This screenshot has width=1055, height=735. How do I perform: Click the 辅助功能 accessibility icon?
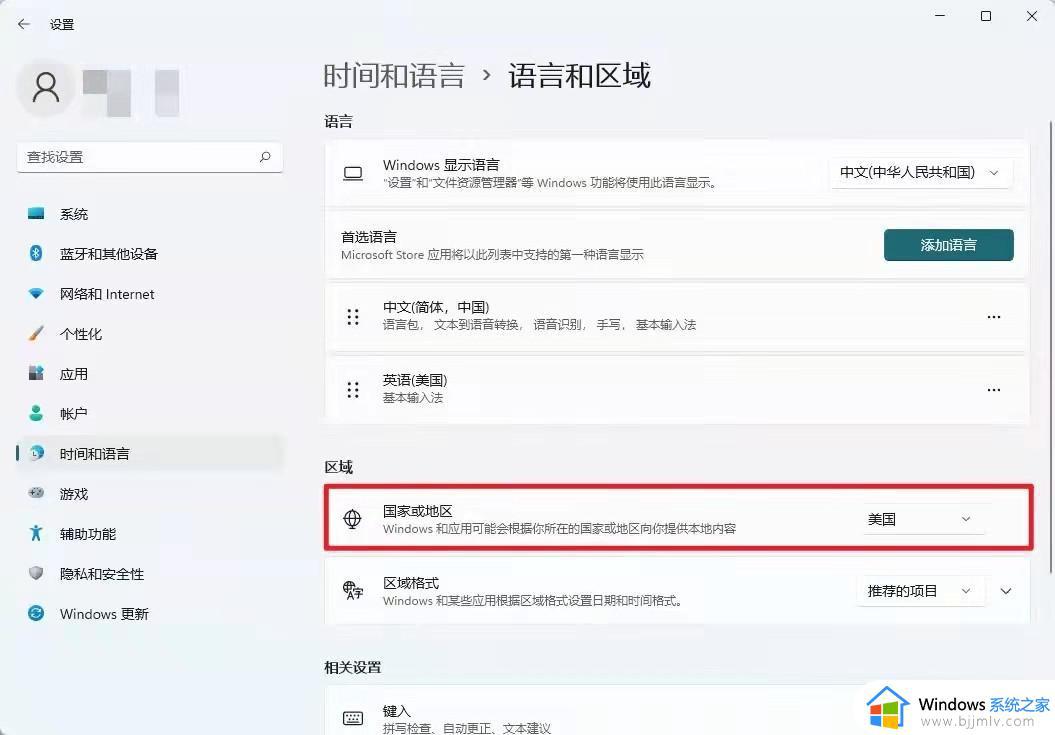point(36,533)
